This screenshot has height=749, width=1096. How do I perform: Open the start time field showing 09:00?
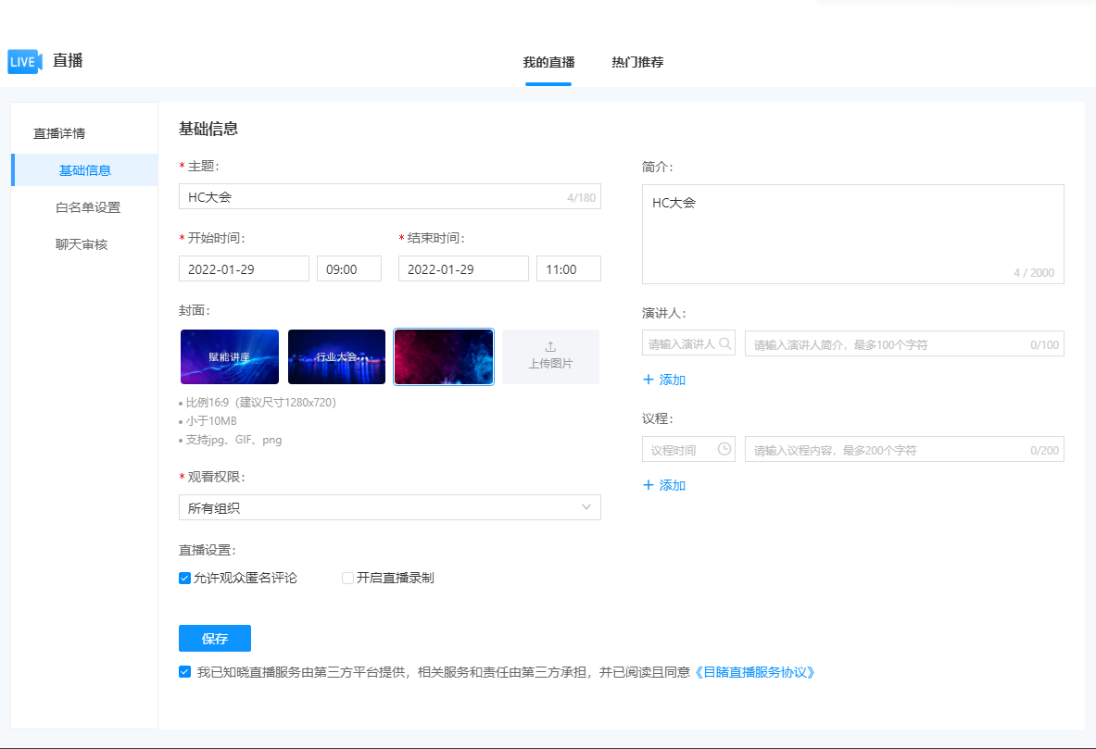[x=349, y=268]
